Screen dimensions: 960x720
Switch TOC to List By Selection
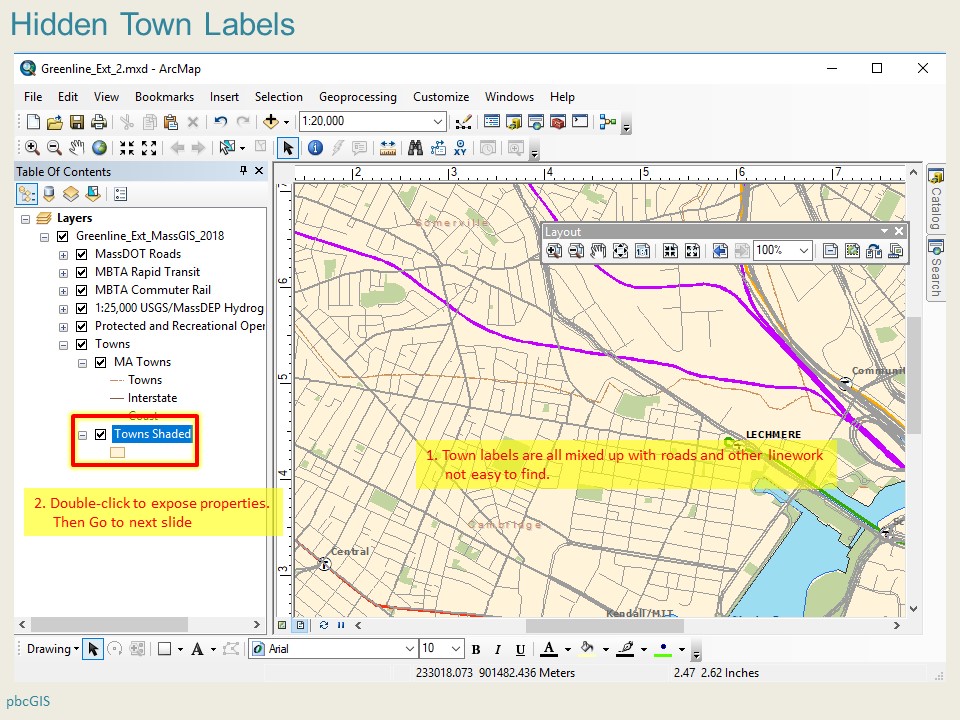(x=93, y=195)
